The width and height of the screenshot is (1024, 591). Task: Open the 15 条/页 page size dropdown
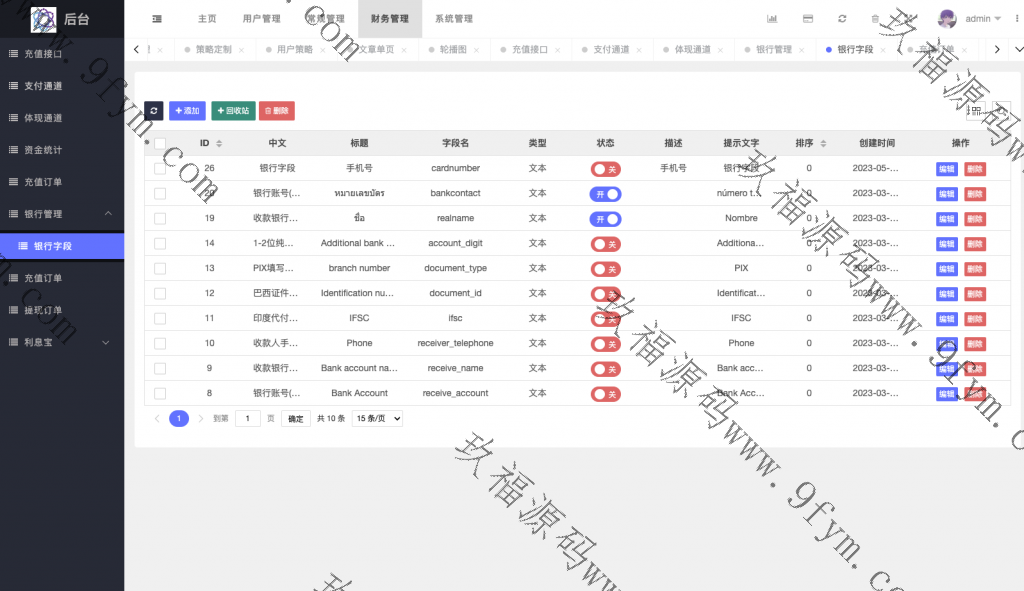[x=377, y=419]
